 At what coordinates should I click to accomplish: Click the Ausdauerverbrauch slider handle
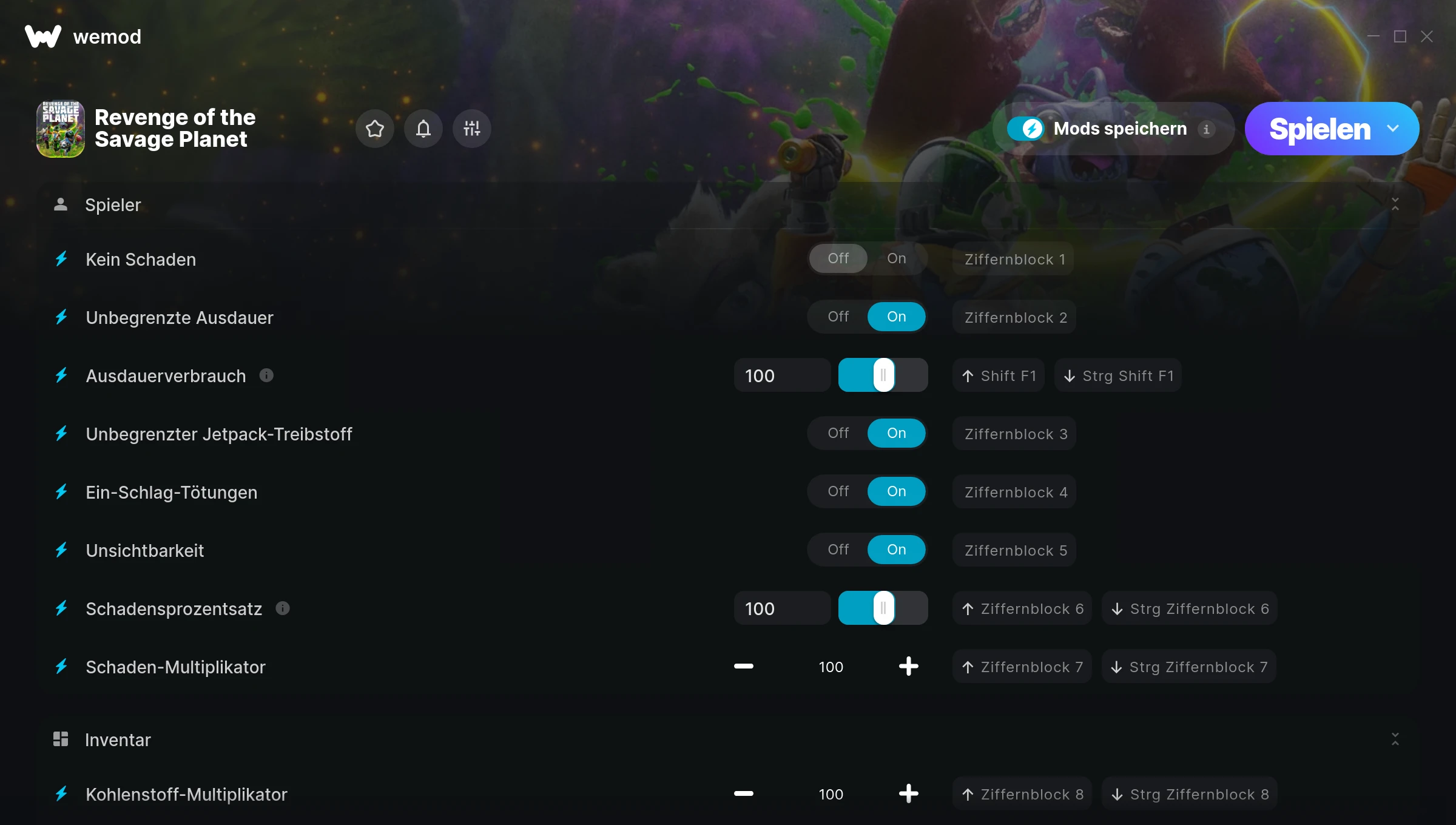click(883, 375)
